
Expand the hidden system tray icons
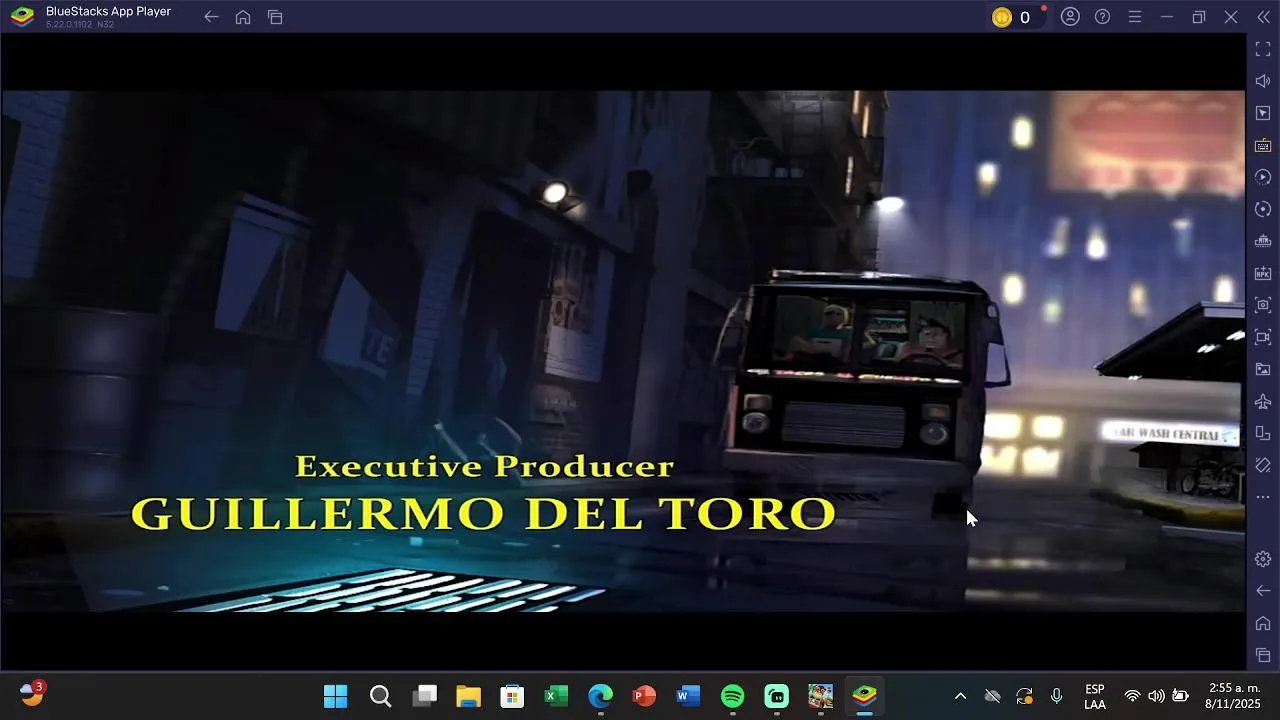[960, 696]
